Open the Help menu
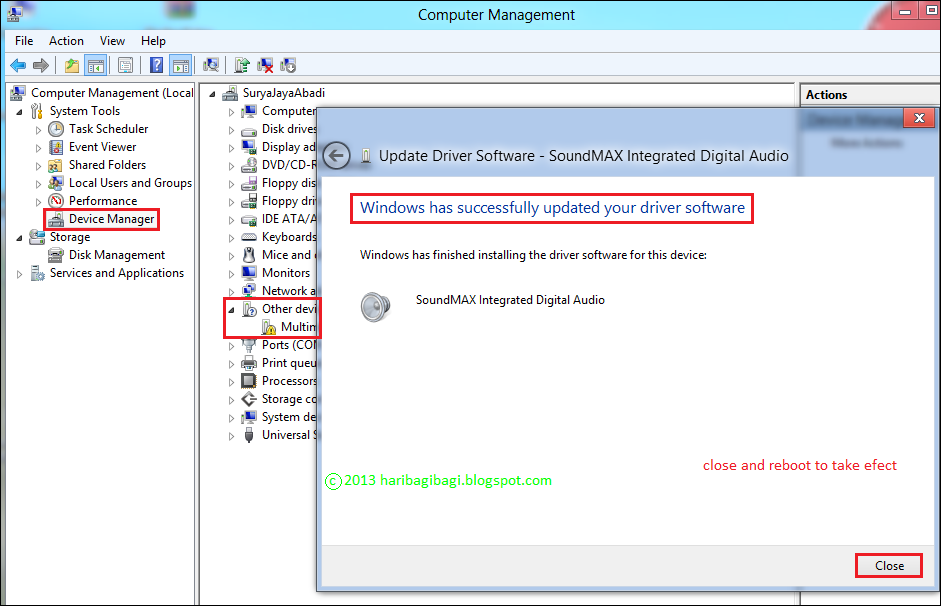 pos(153,41)
